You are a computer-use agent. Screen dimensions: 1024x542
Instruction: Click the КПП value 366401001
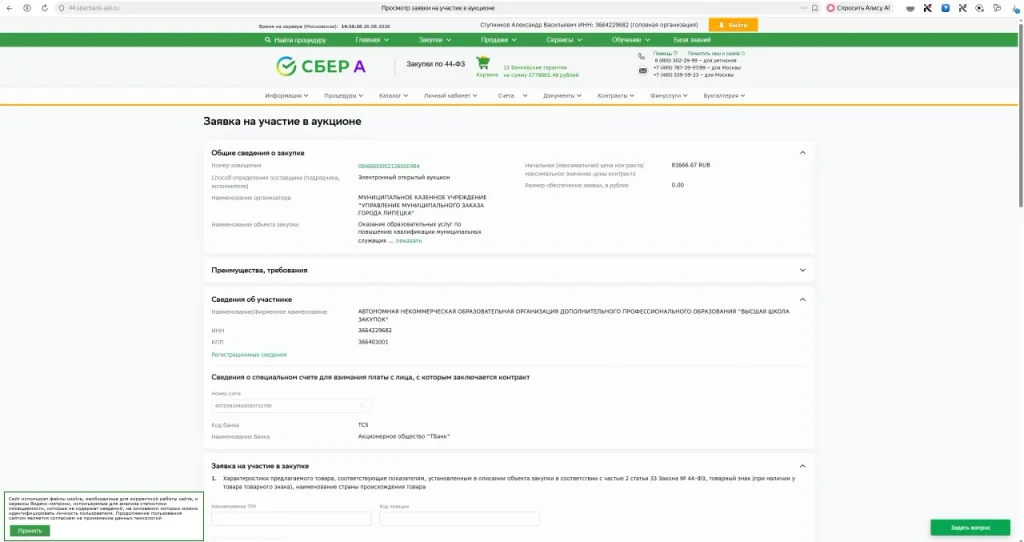pyautogui.click(x=373, y=342)
